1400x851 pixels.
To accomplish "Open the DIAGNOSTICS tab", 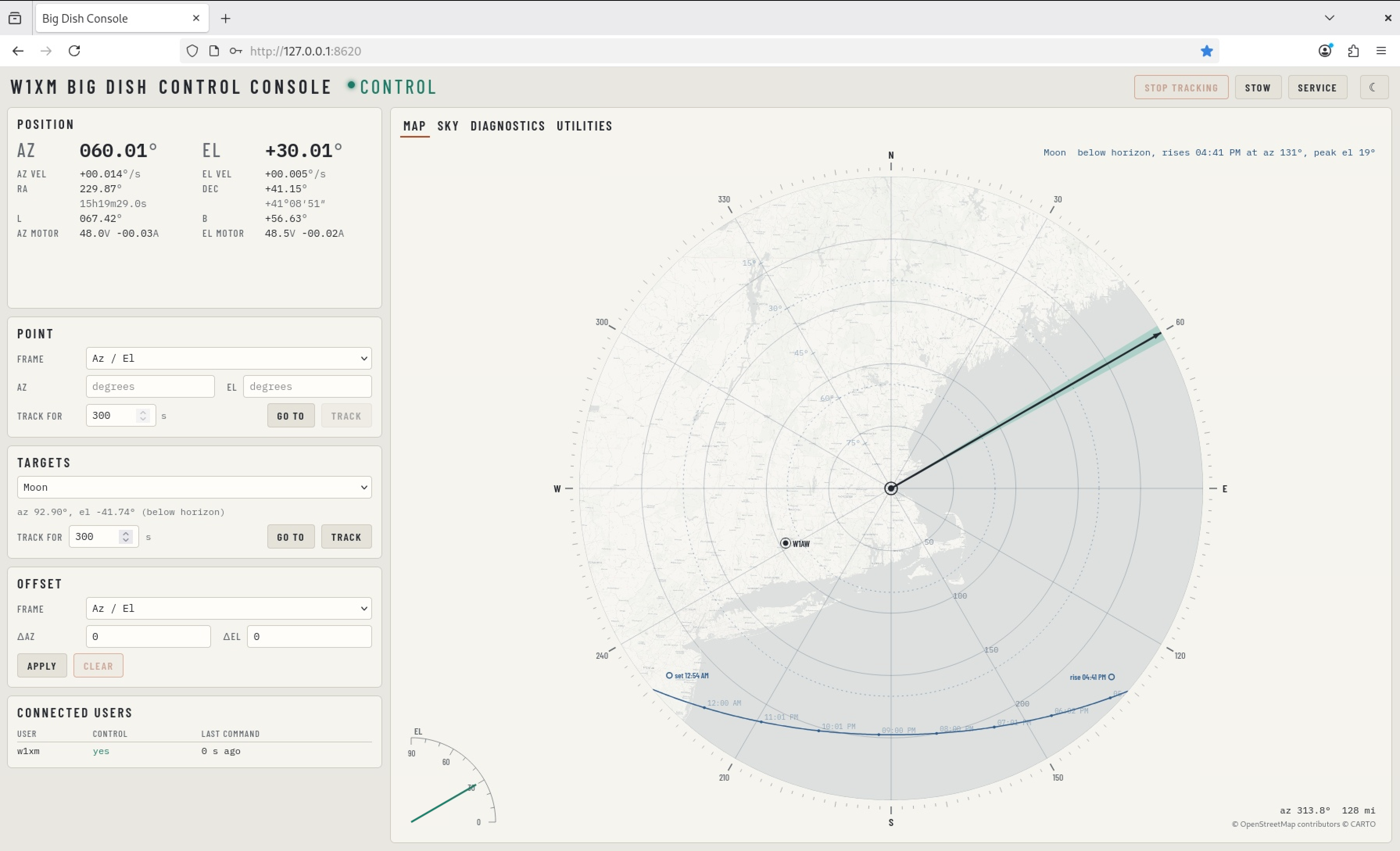I will (x=507, y=126).
